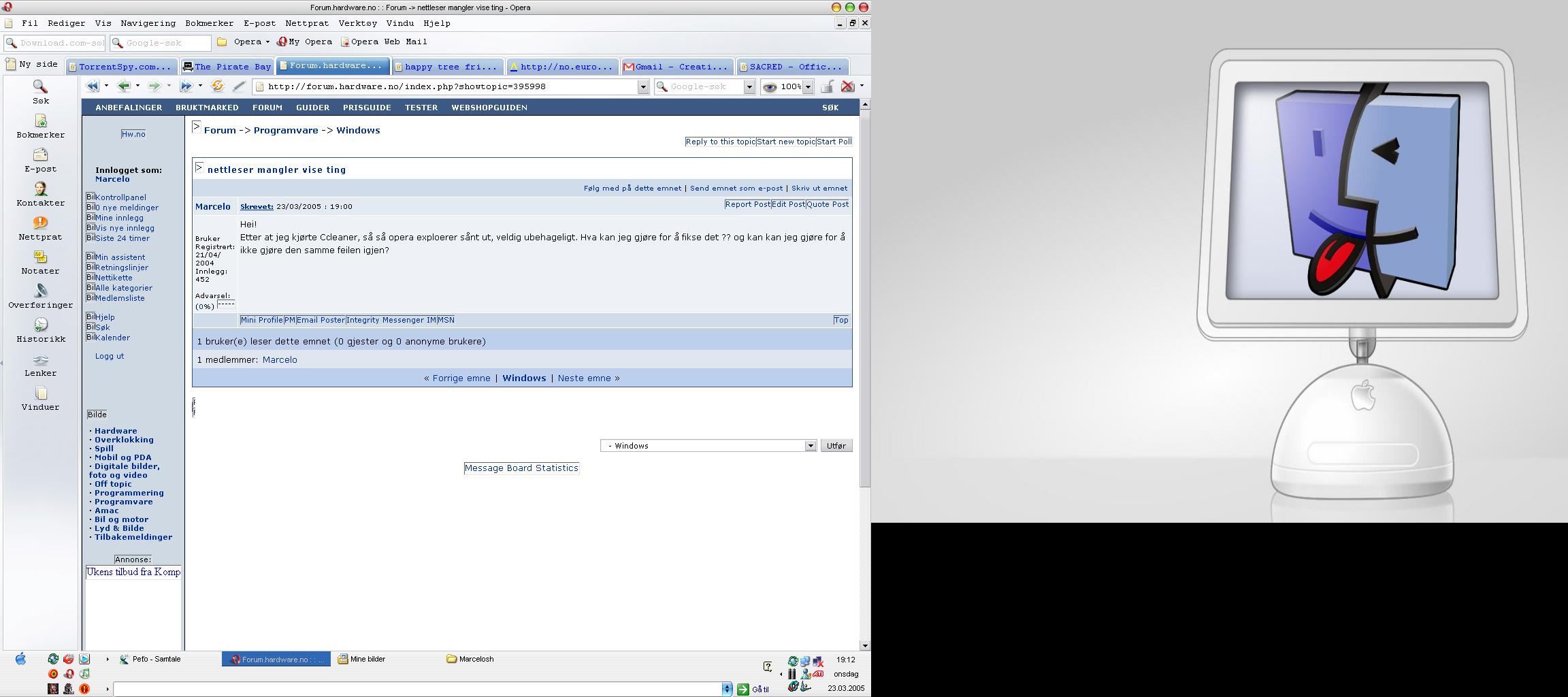Open the Bokmerker bookmarks panel

point(41,127)
